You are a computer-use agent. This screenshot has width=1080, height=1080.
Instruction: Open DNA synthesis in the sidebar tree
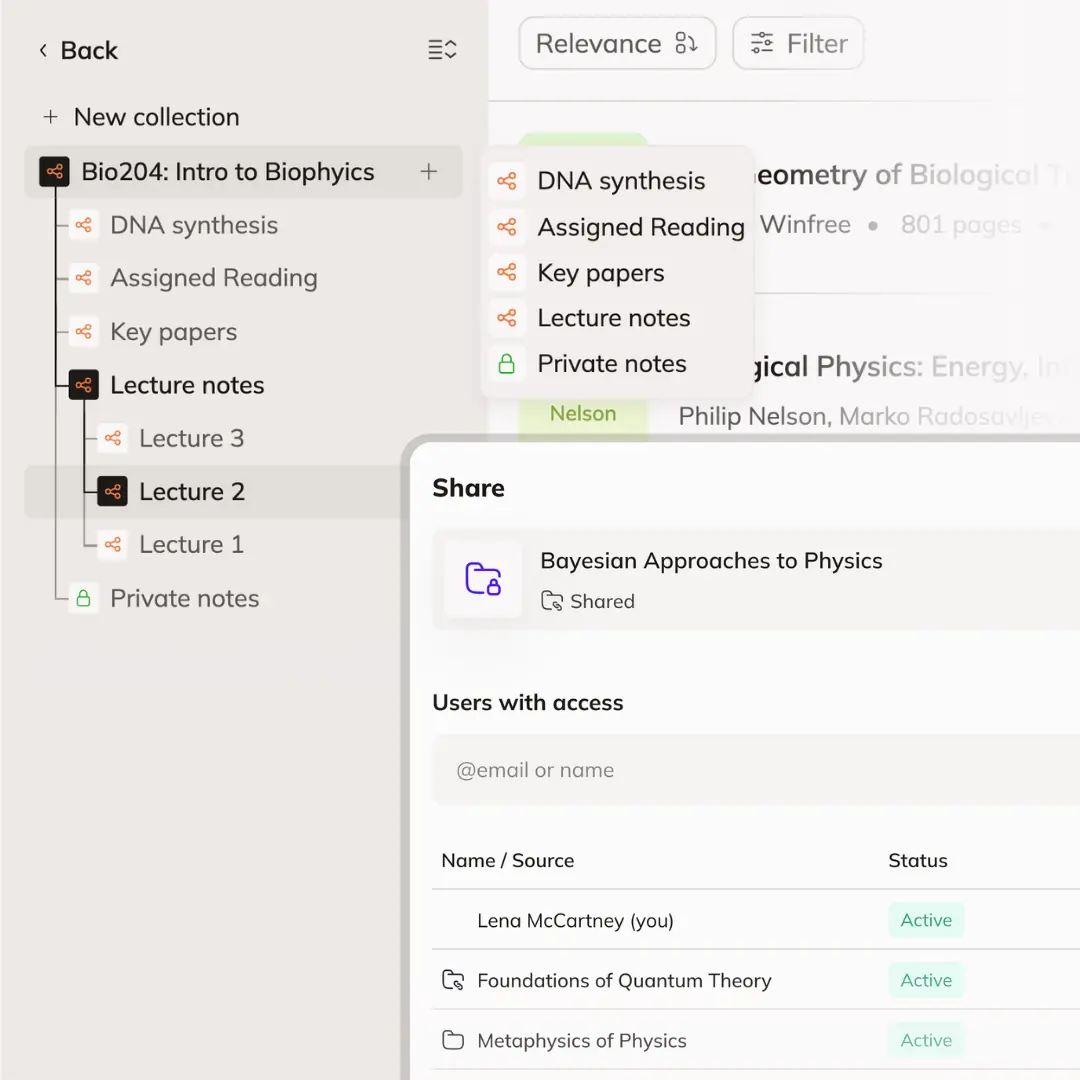coord(194,225)
